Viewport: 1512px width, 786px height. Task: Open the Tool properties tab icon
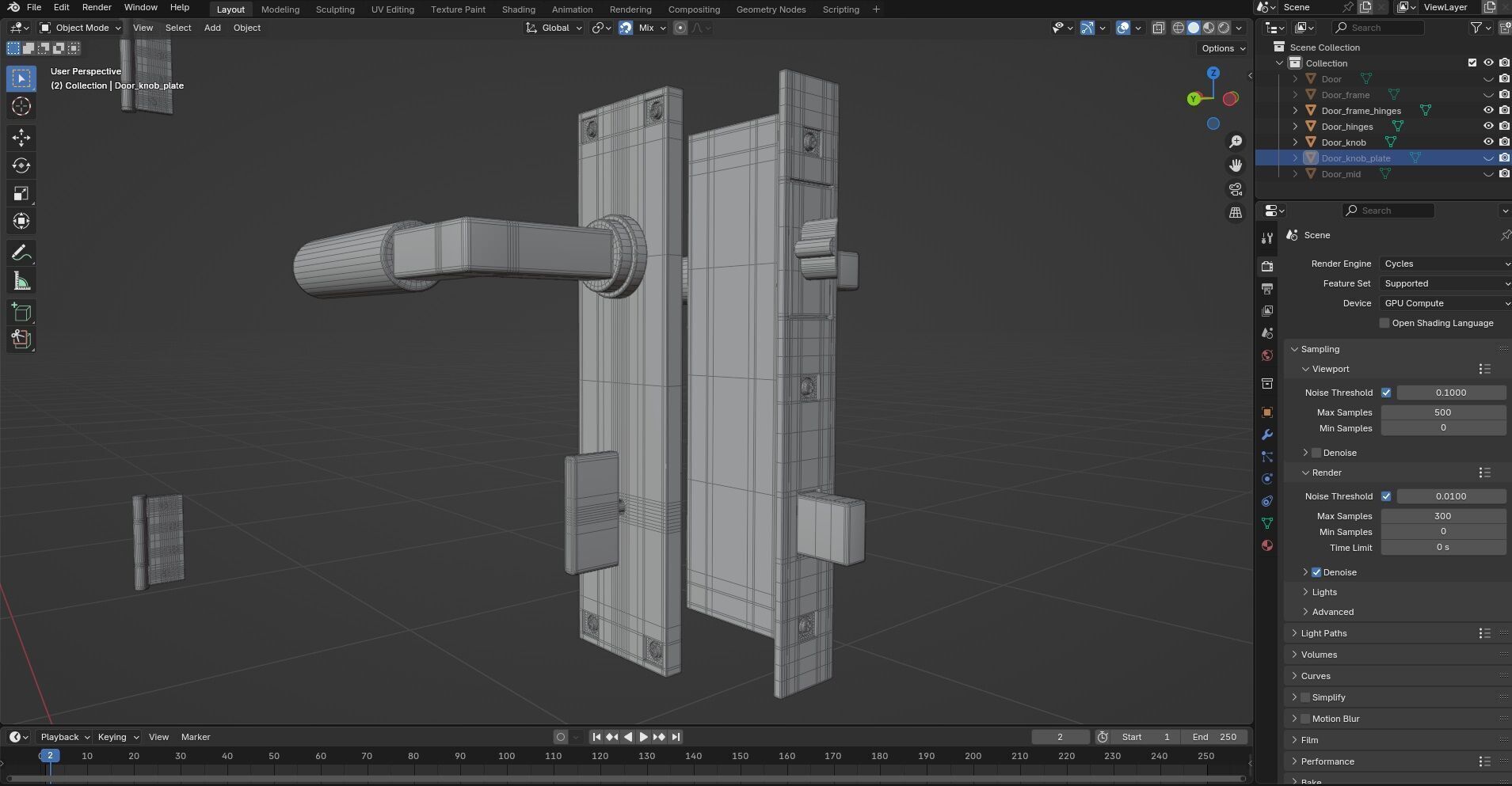coord(1267,238)
